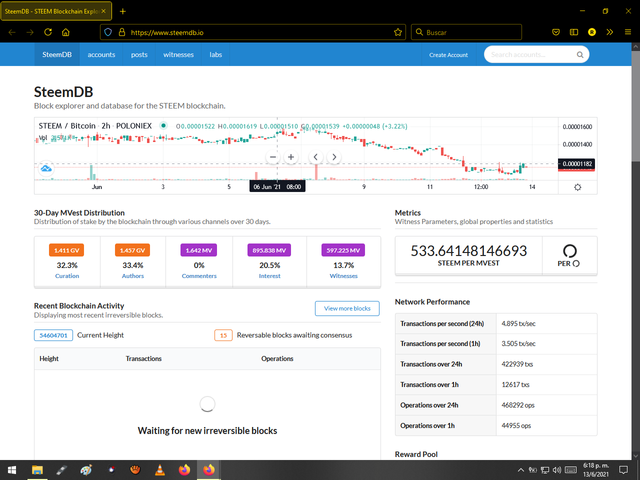Open Windows Start menu
The image size is (640, 480).
click(x=12, y=470)
